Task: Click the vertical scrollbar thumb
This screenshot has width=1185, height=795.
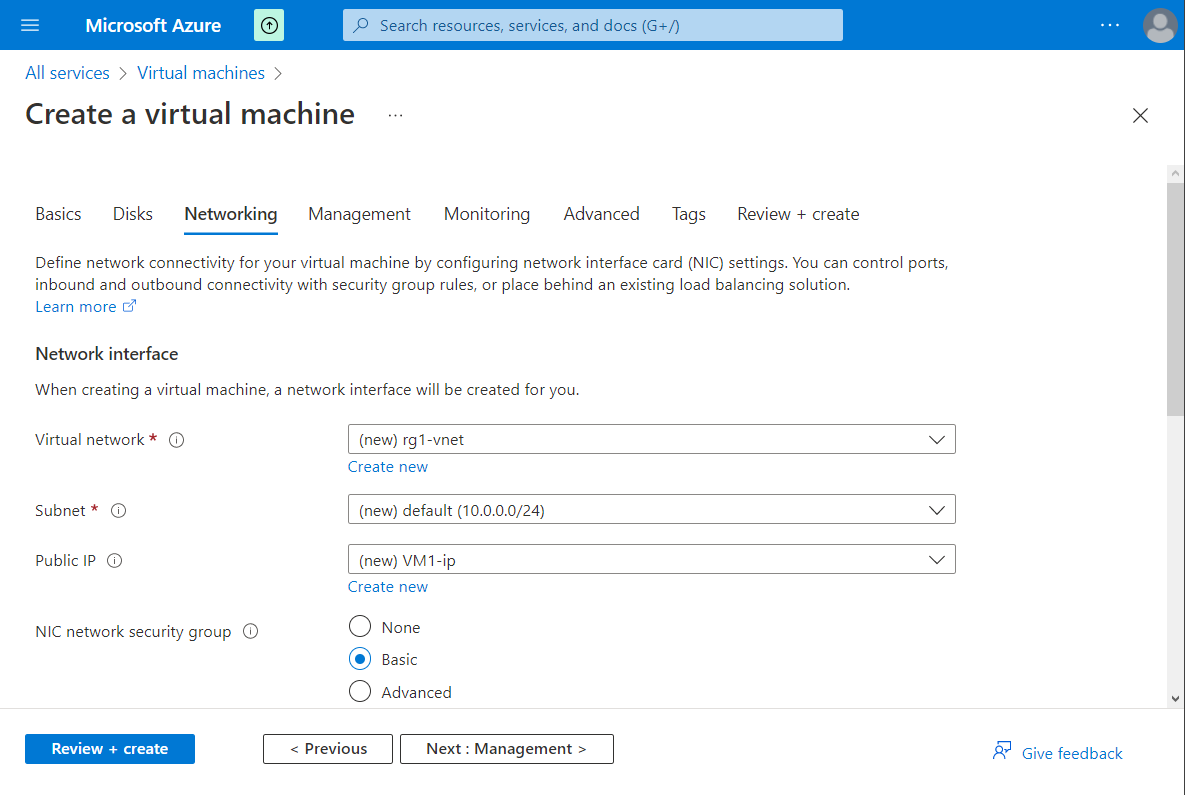Action: click(x=1174, y=299)
